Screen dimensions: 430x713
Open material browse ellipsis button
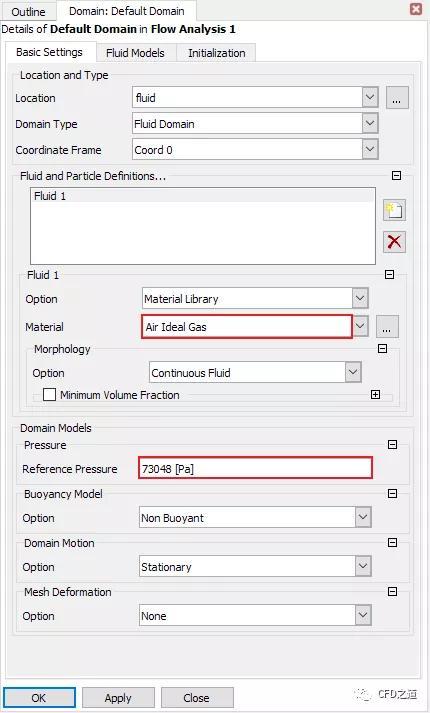[387, 326]
